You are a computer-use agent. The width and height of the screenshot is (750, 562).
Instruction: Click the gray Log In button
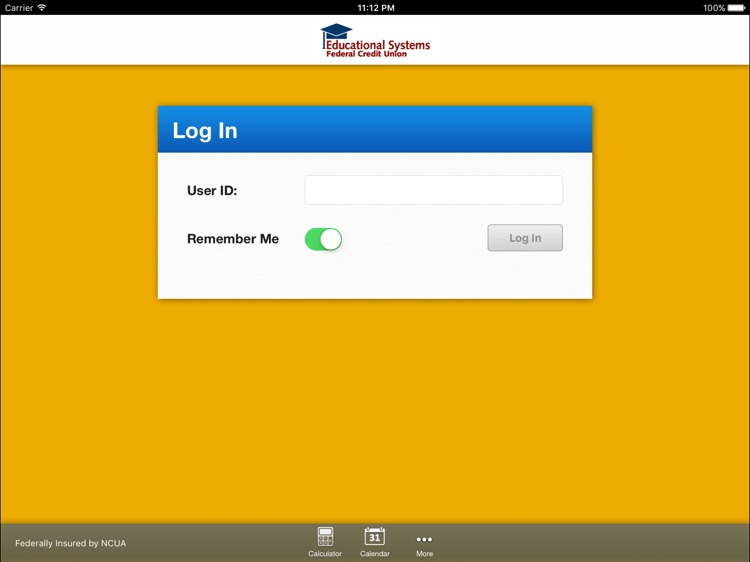pyautogui.click(x=525, y=238)
